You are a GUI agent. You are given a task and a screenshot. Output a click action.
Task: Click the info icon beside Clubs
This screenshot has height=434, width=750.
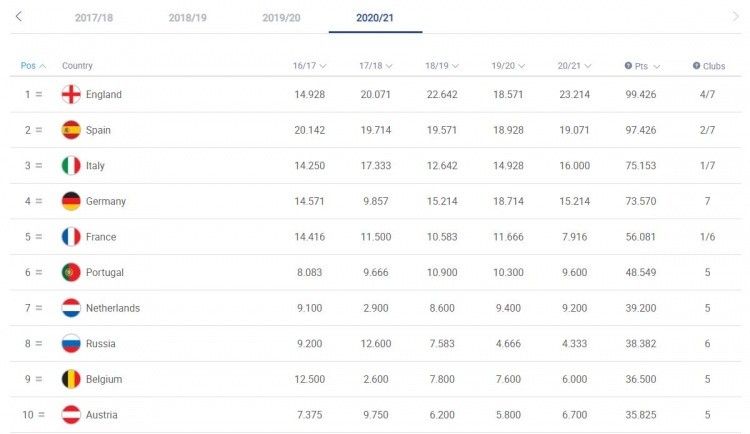pyautogui.click(x=696, y=66)
